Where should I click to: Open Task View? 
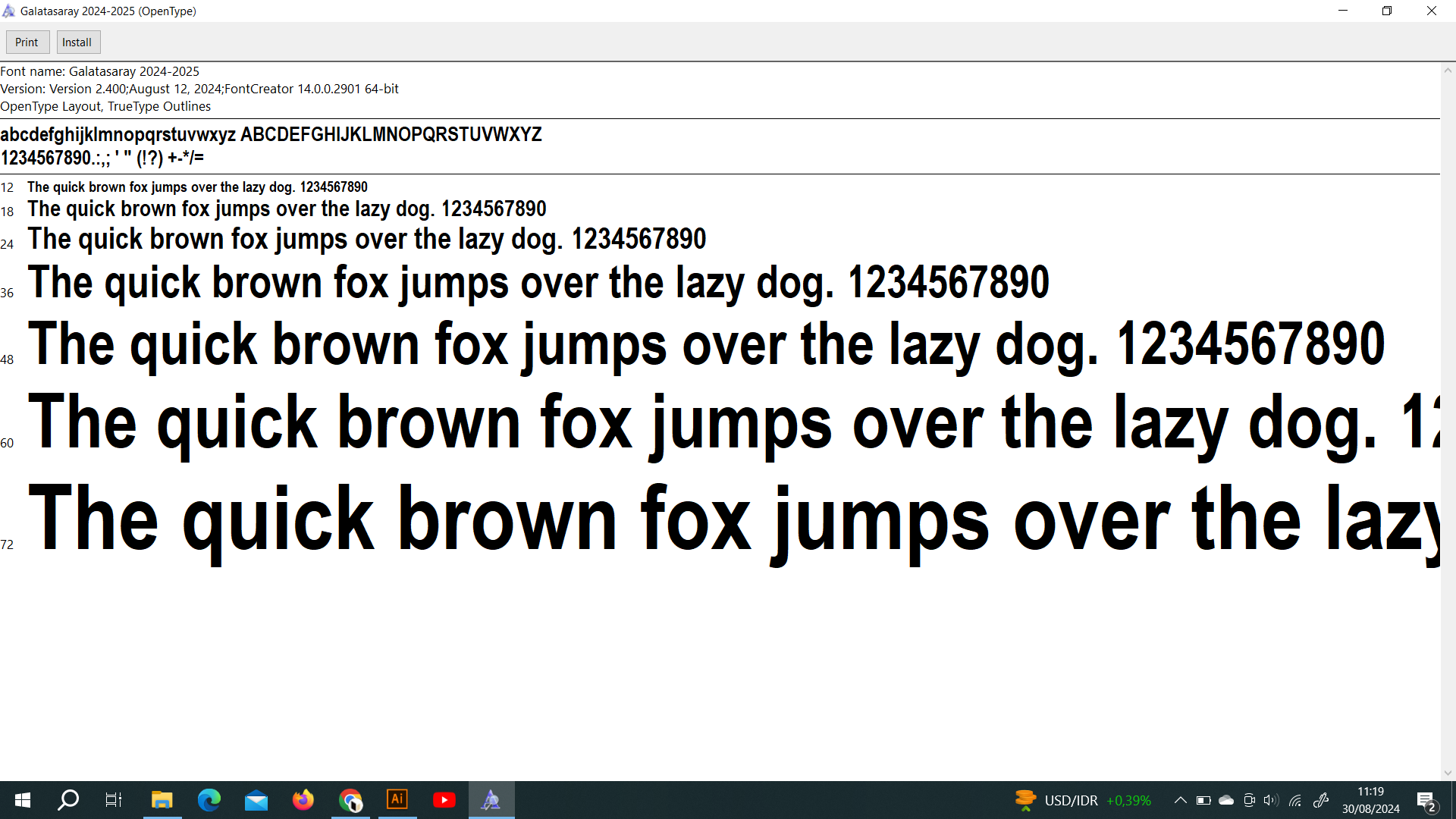pos(114,800)
